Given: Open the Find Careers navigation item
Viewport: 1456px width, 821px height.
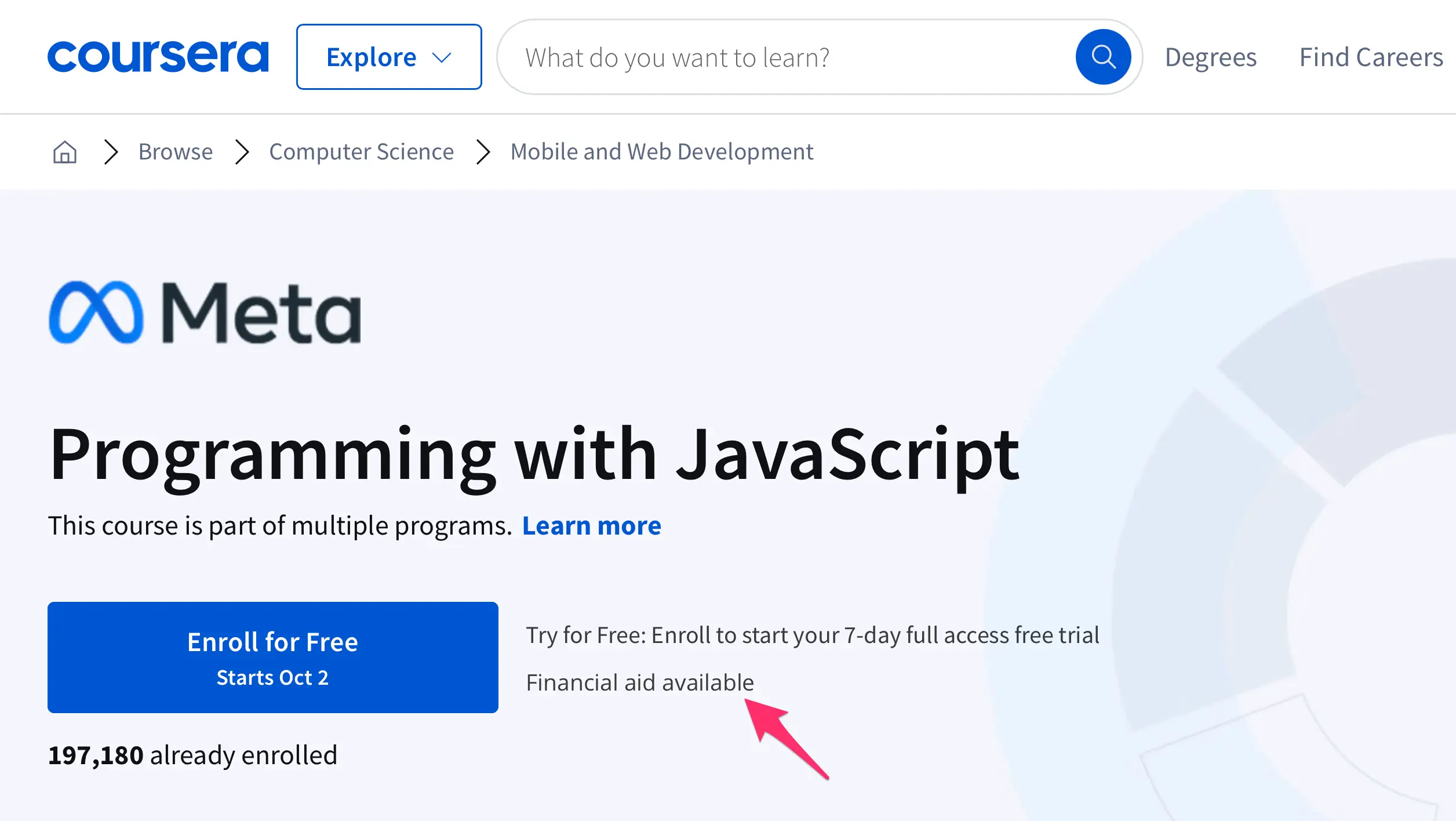Looking at the screenshot, I should (x=1371, y=57).
